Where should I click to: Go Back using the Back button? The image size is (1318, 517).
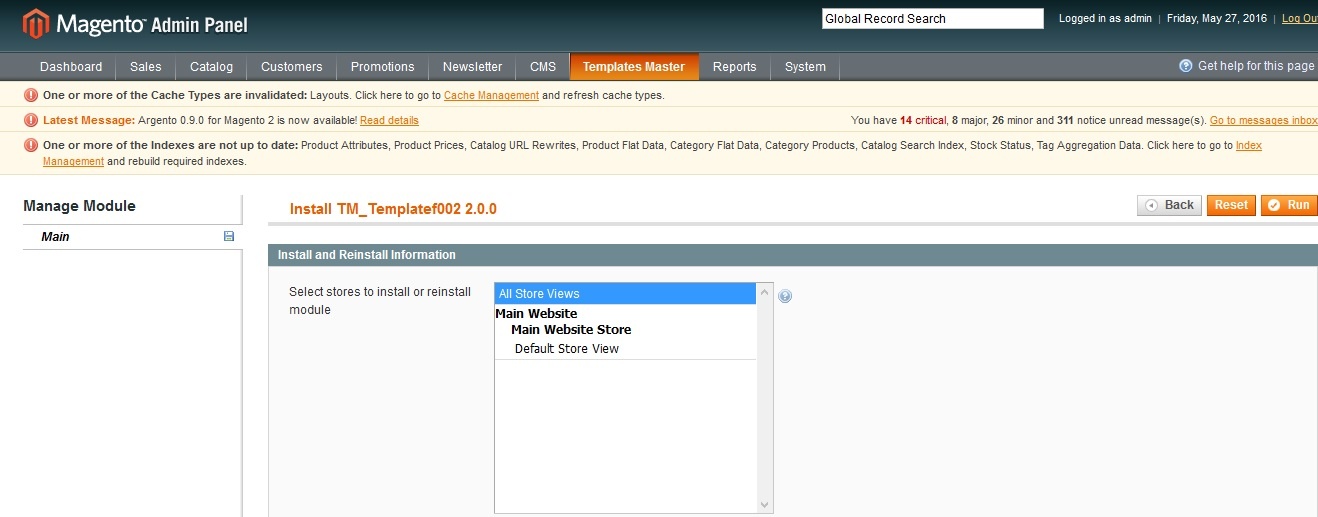click(1169, 205)
